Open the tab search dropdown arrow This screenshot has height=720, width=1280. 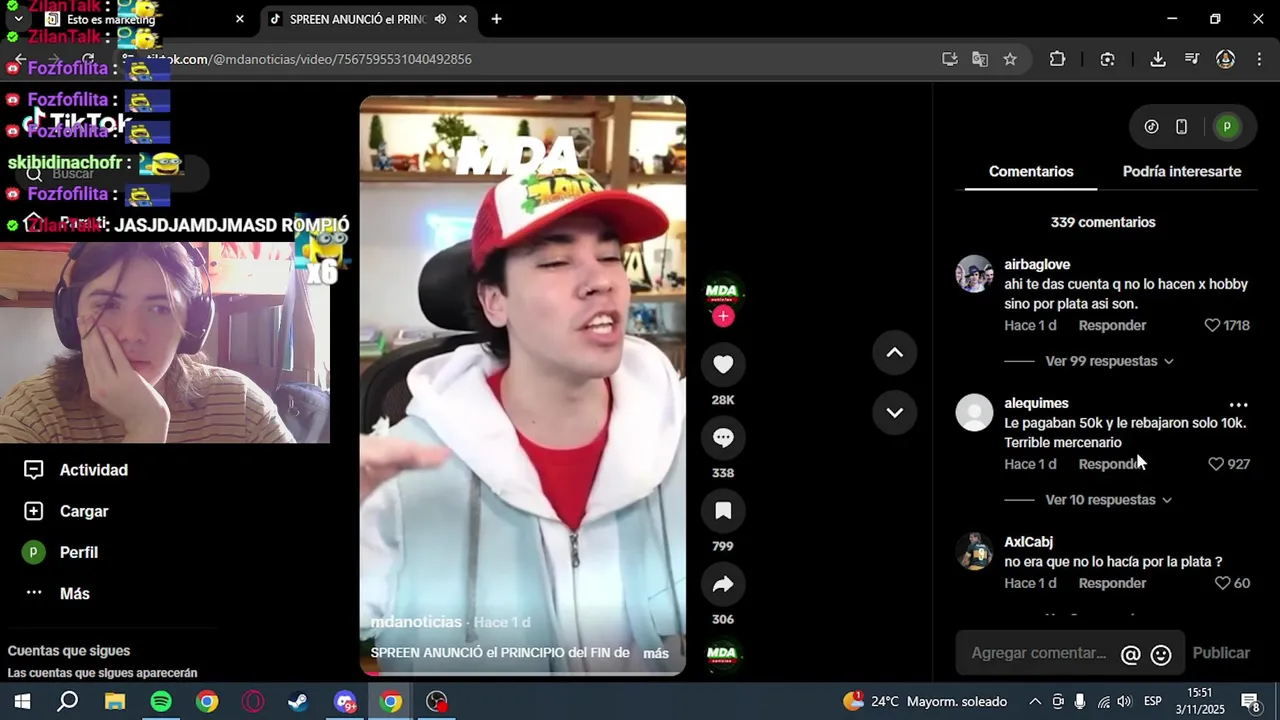(x=18, y=19)
